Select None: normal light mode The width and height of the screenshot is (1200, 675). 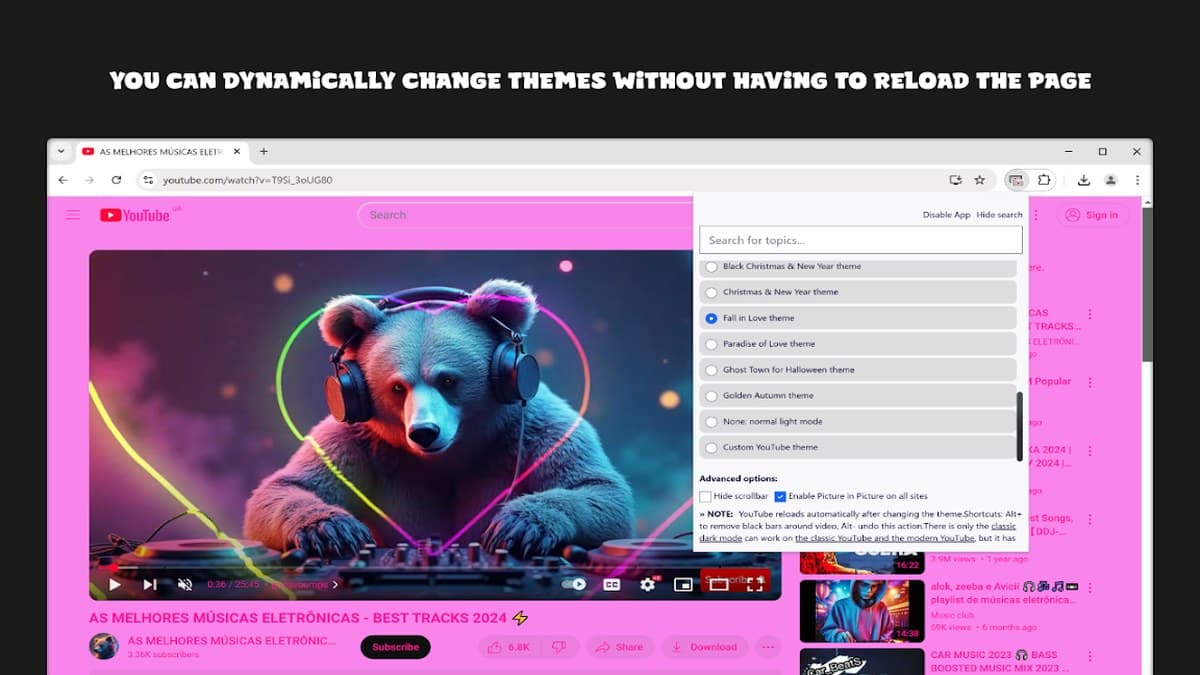tap(857, 422)
